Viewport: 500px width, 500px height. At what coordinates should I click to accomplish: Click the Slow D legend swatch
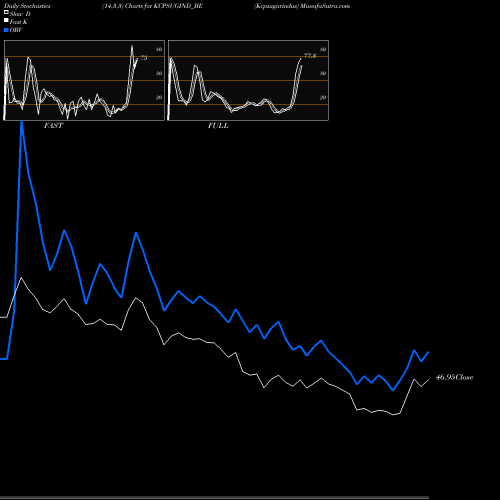tap(6, 12)
